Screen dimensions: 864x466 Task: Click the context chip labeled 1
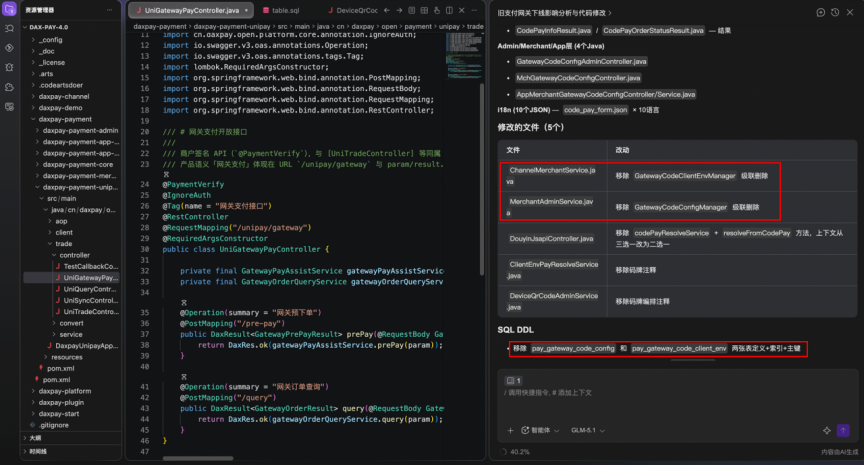[514, 381]
